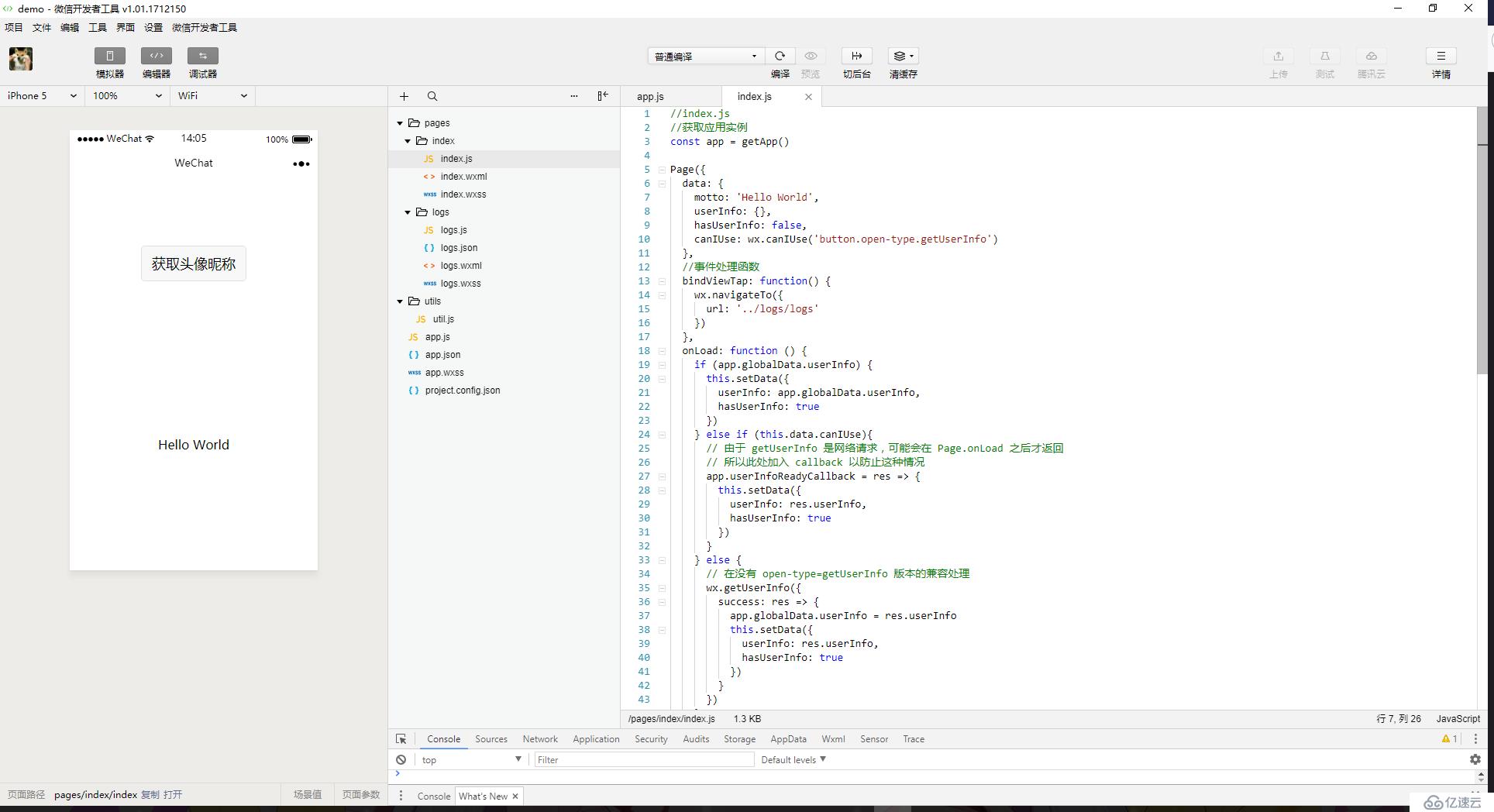Open the iPhone 5 device dropdown
1494x812 pixels.
(43, 96)
